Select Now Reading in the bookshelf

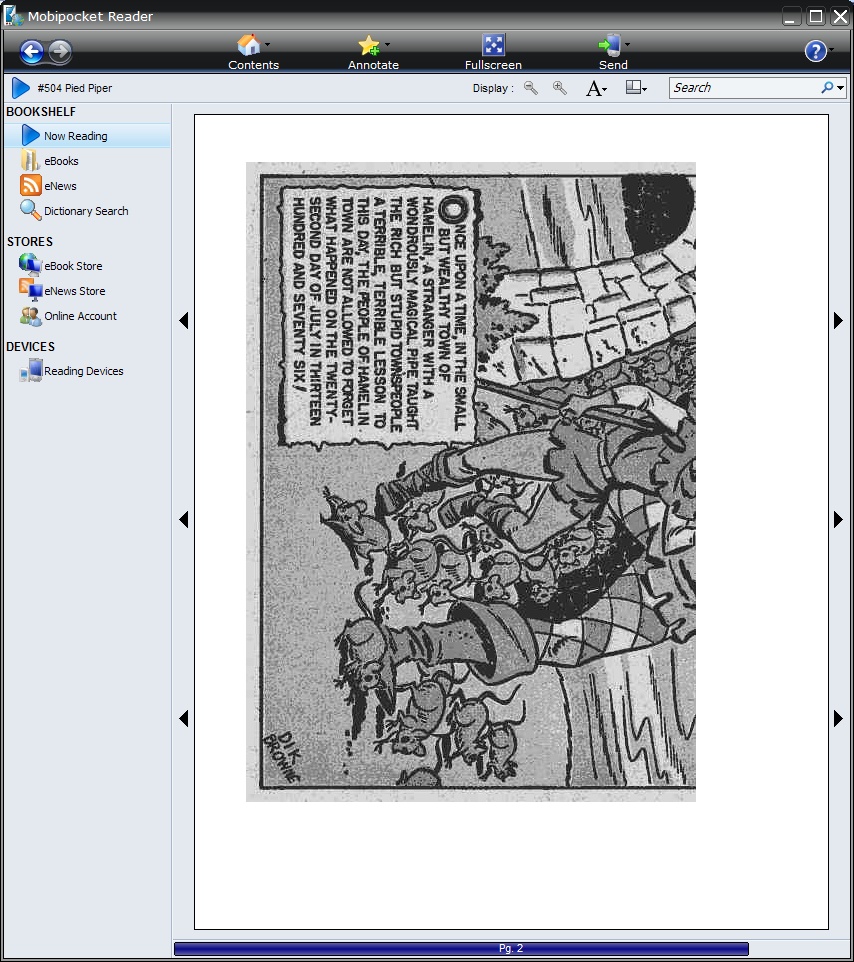(x=88, y=136)
